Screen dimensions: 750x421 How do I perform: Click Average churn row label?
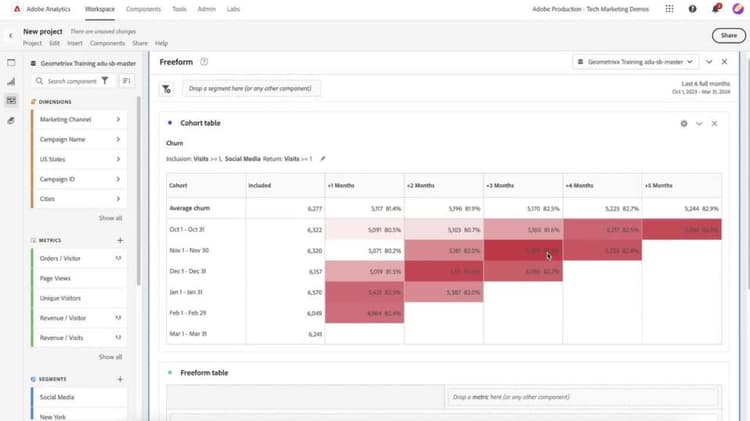click(x=189, y=208)
